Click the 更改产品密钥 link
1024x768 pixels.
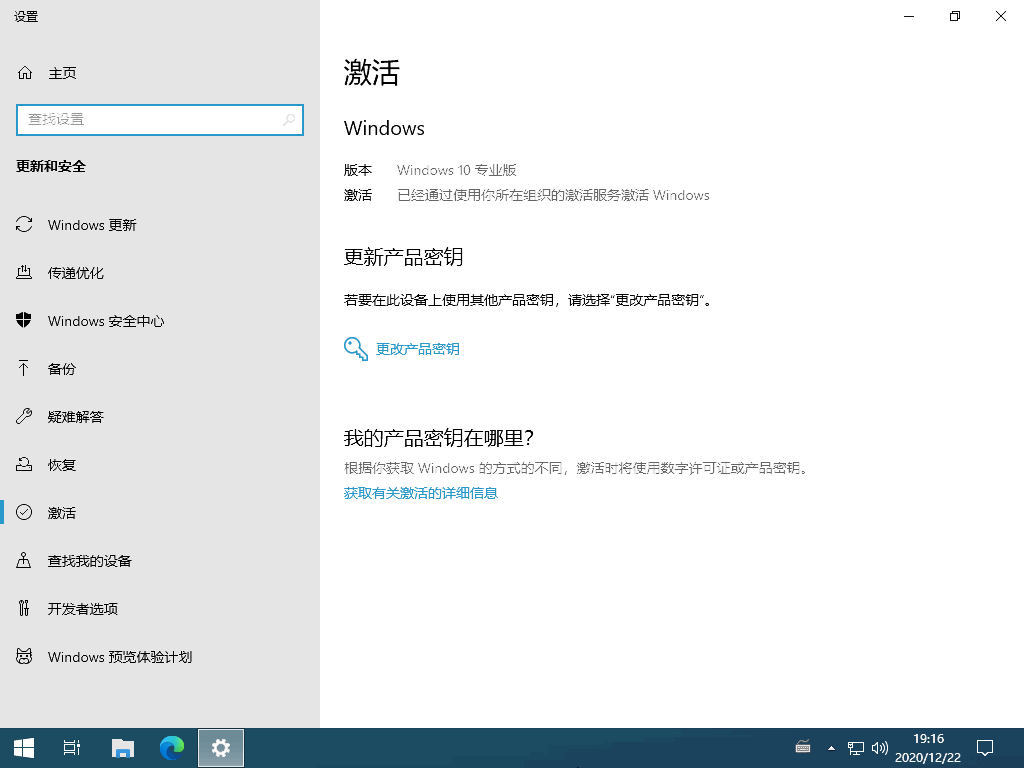point(418,349)
